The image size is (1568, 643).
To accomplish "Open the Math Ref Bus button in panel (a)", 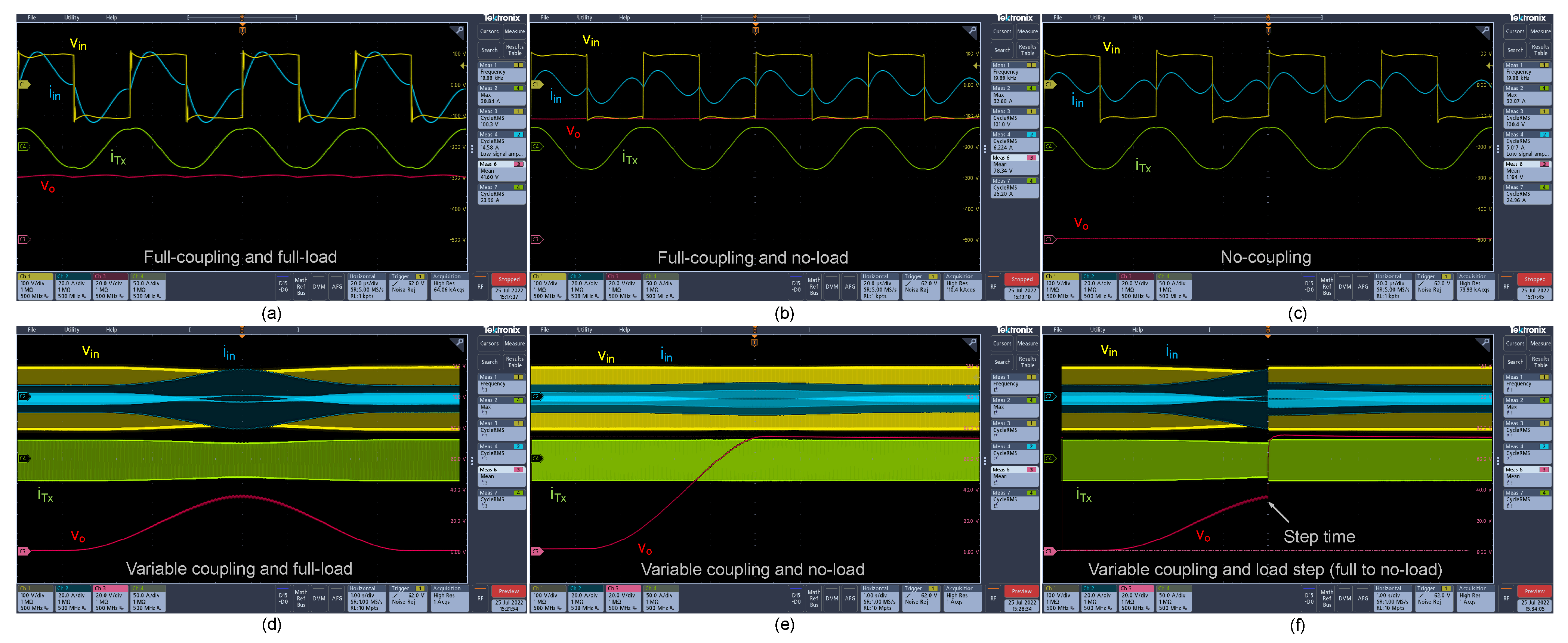I will (301, 286).
